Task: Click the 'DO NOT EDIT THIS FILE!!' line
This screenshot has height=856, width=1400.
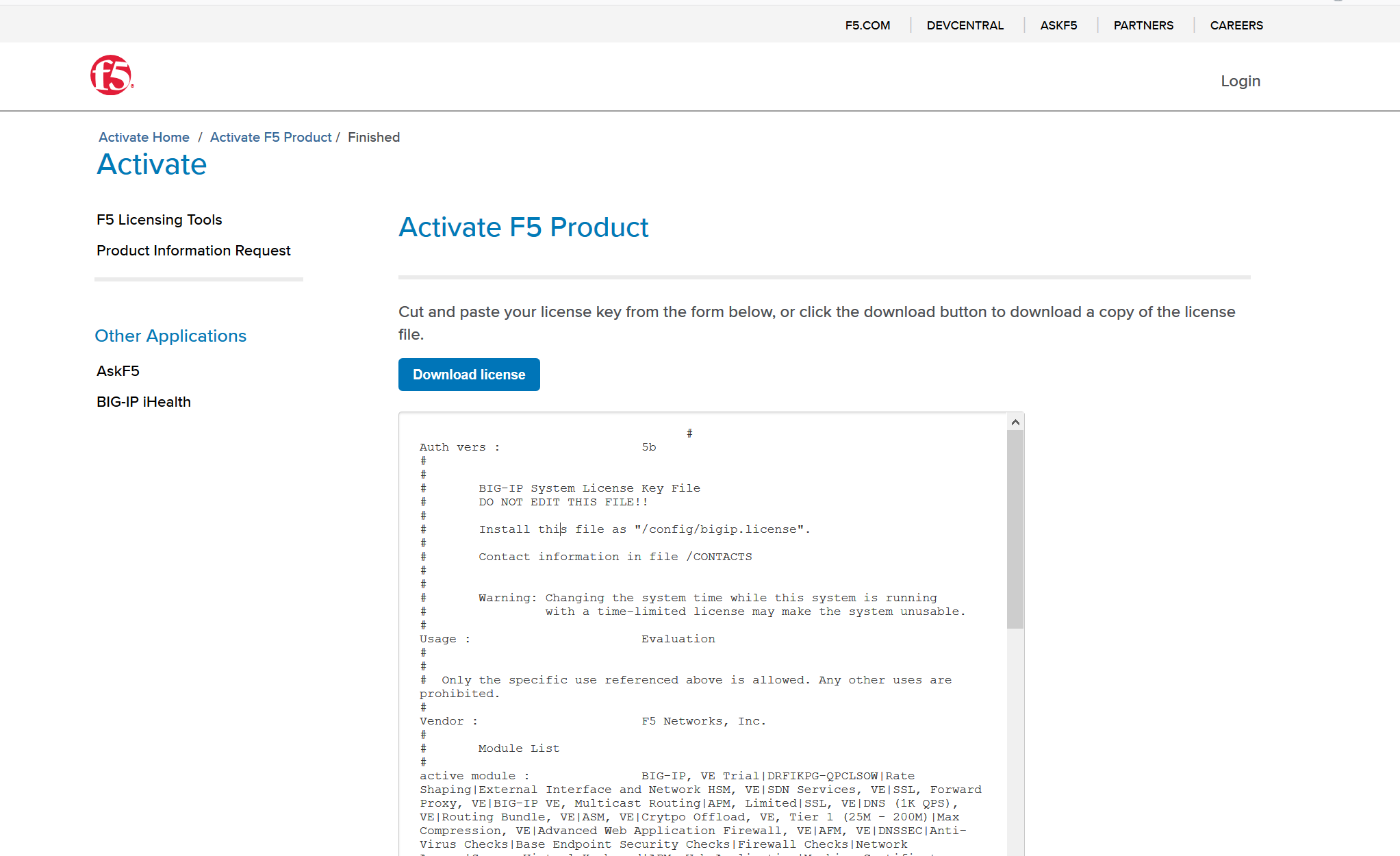Action: click(563, 502)
